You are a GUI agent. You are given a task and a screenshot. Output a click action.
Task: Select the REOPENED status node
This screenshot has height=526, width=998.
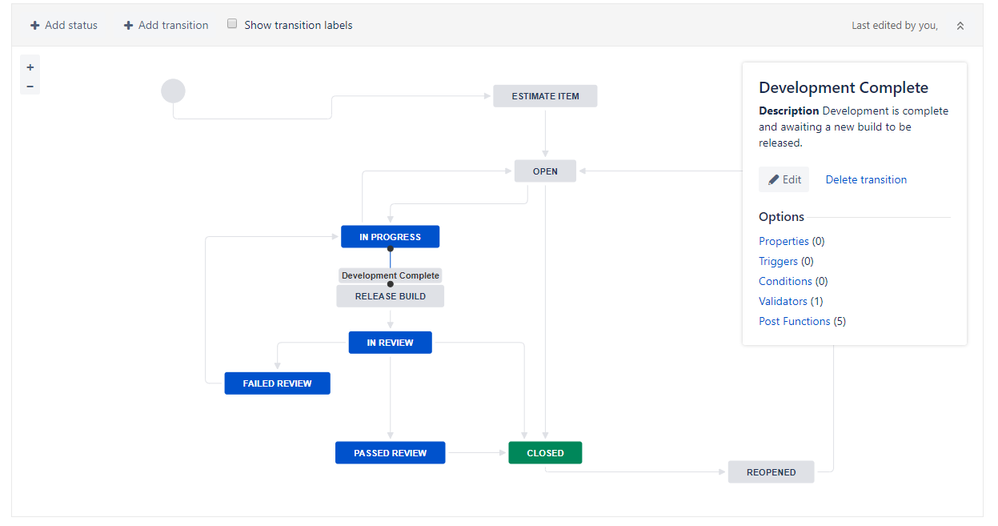click(x=770, y=472)
